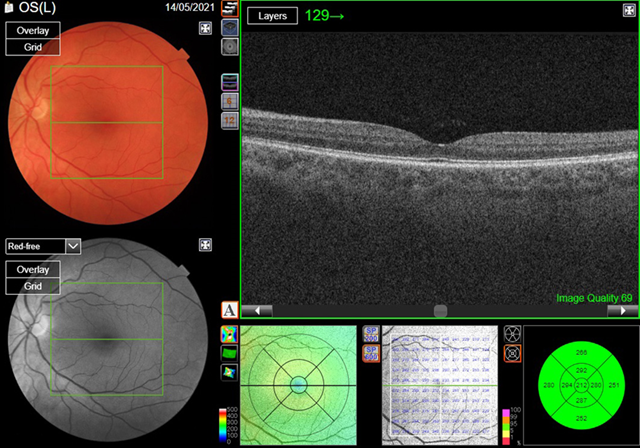Image resolution: width=640 pixels, height=448 pixels.
Task: Select the B-scan layers view icon
Action: [x=229, y=10]
